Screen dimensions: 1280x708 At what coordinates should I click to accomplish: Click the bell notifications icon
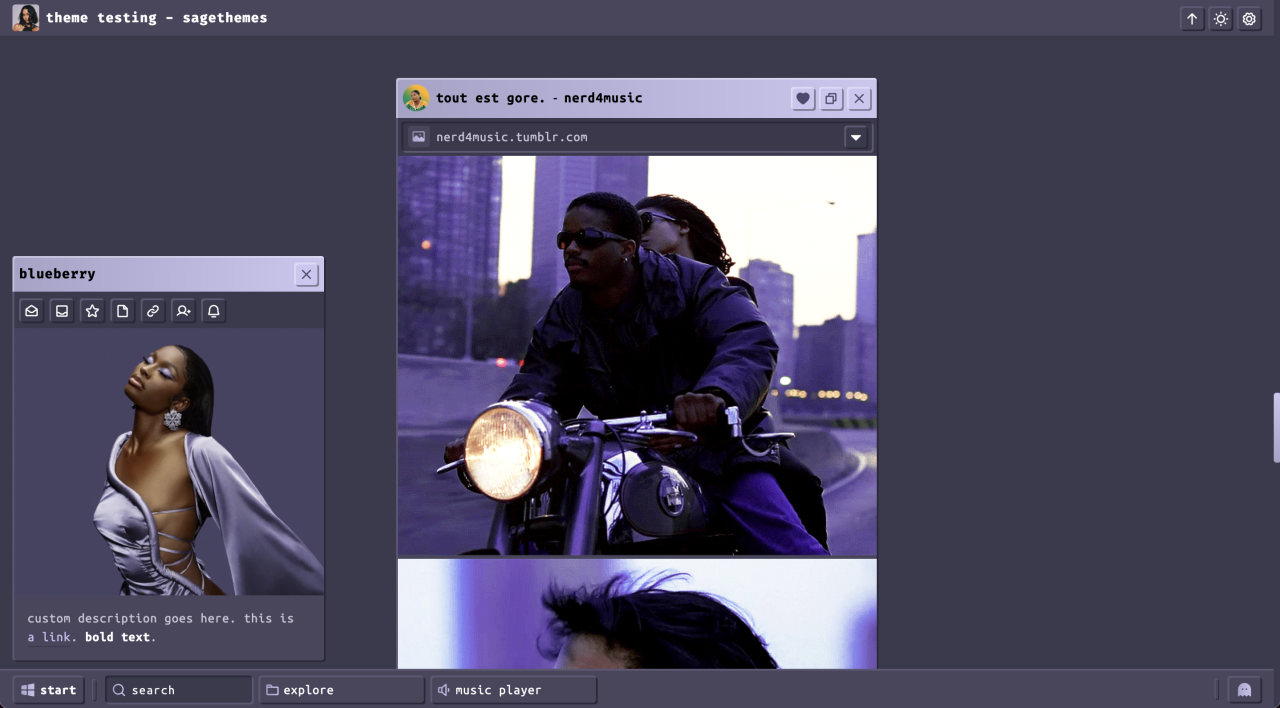coord(213,311)
